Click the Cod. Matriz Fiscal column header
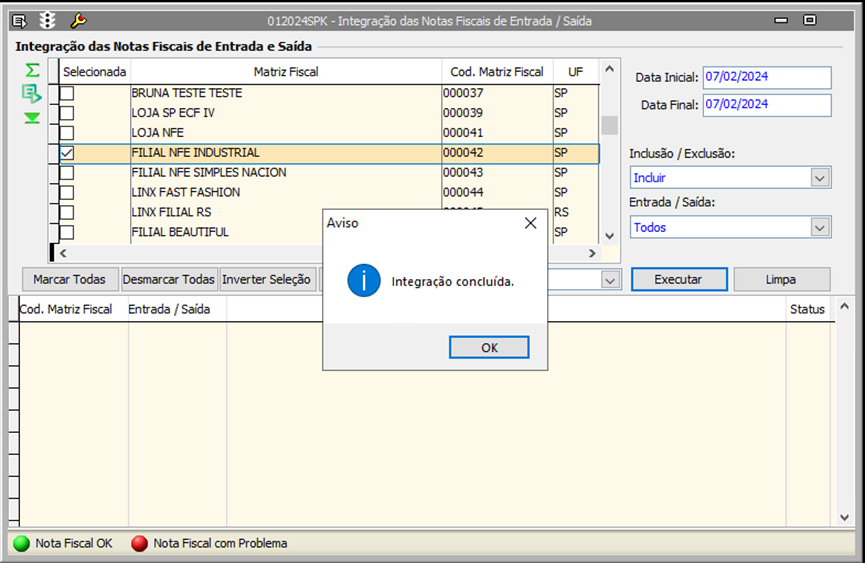865x563 pixels. (497, 72)
